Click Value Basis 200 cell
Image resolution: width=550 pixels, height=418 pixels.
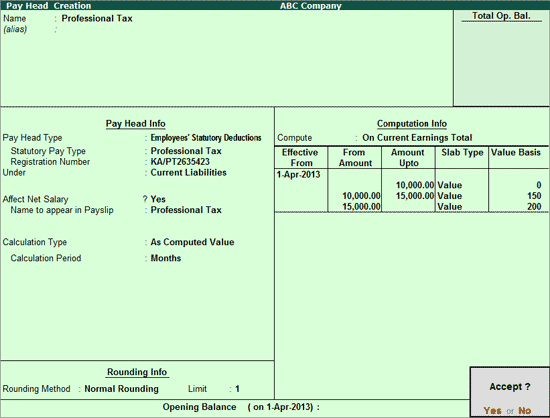pos(534,207)
